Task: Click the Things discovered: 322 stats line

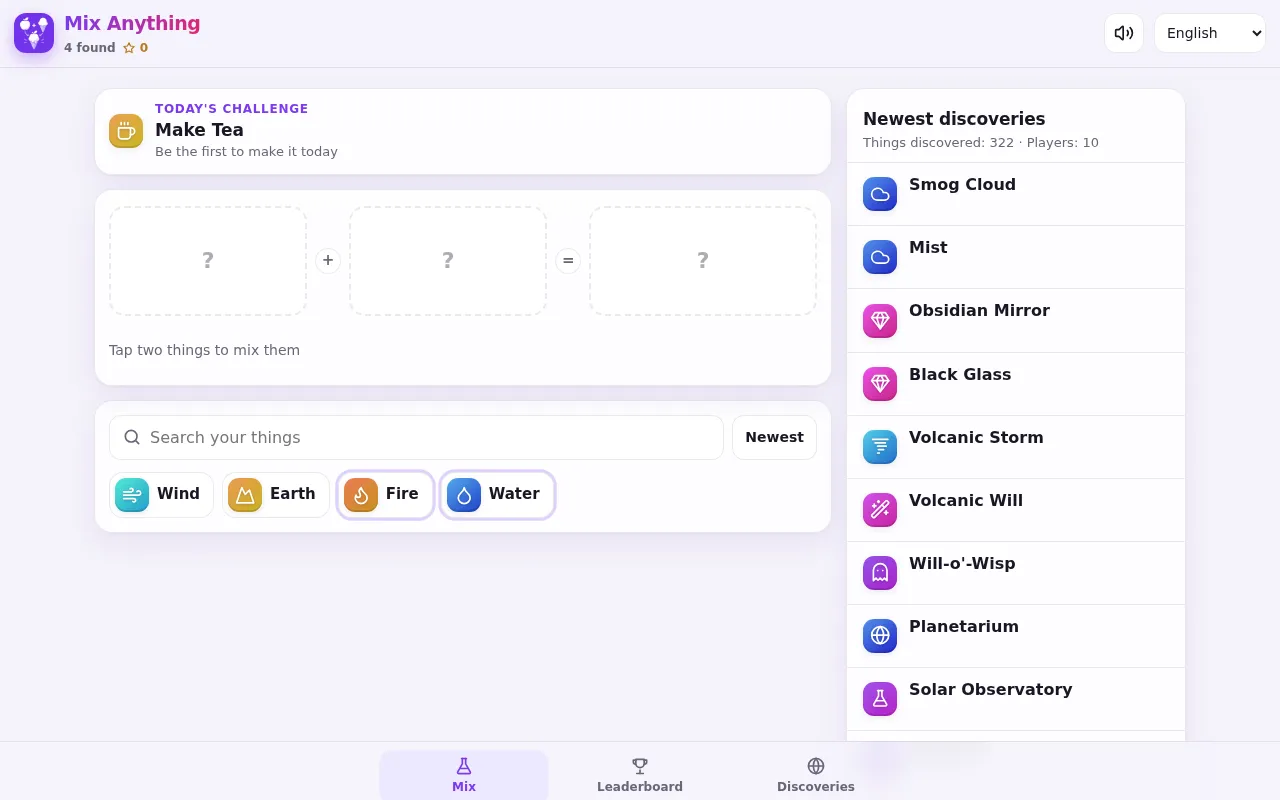Action: coord(981,143)
